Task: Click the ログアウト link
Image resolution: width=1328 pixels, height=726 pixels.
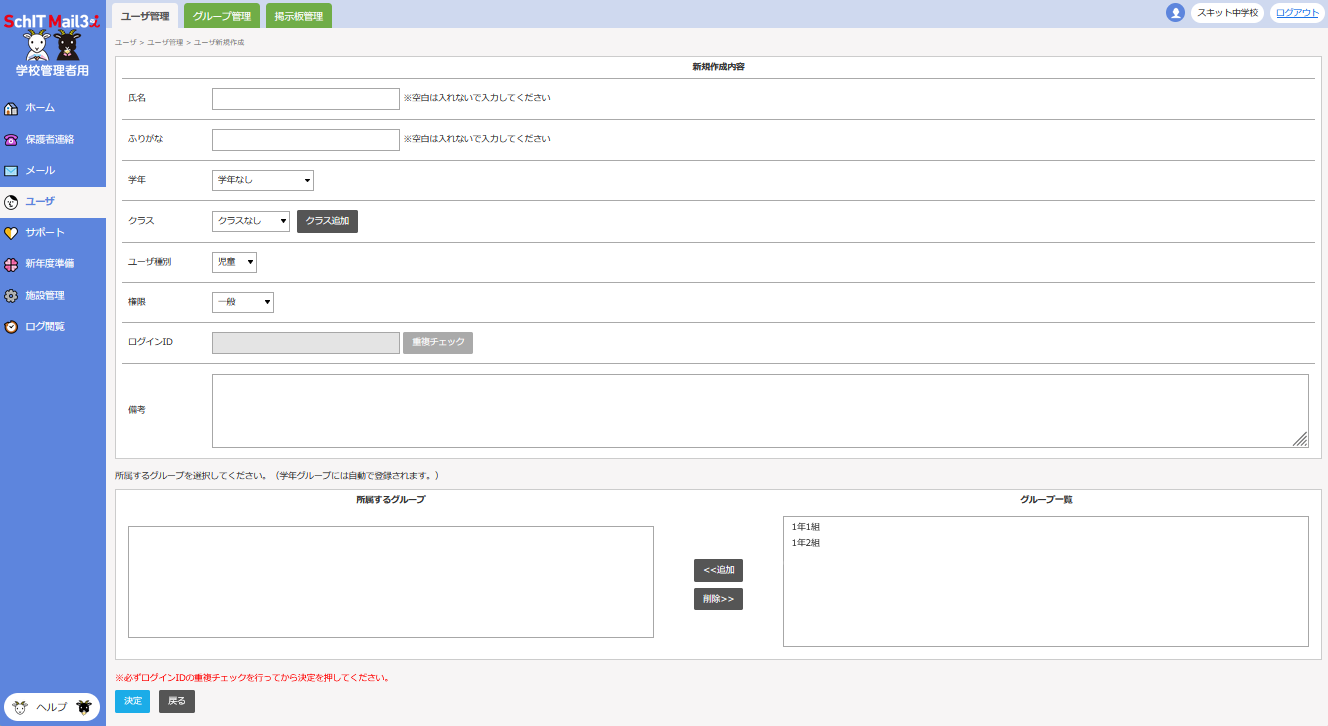Action: [1297, 13]
